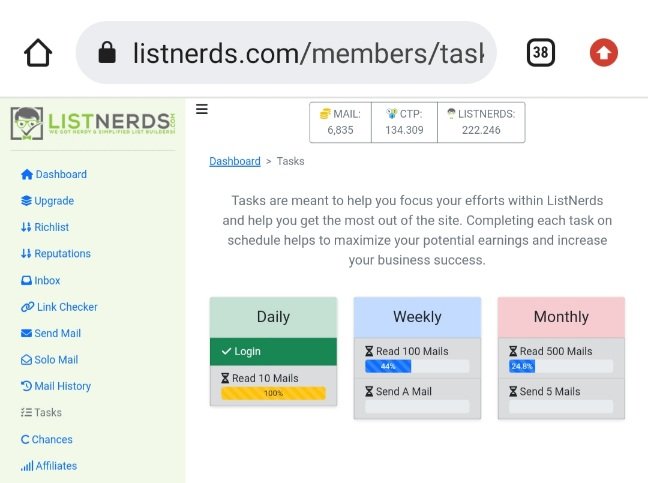
Task: Go to the Upgrade page
Action: [x=48, y=201]
